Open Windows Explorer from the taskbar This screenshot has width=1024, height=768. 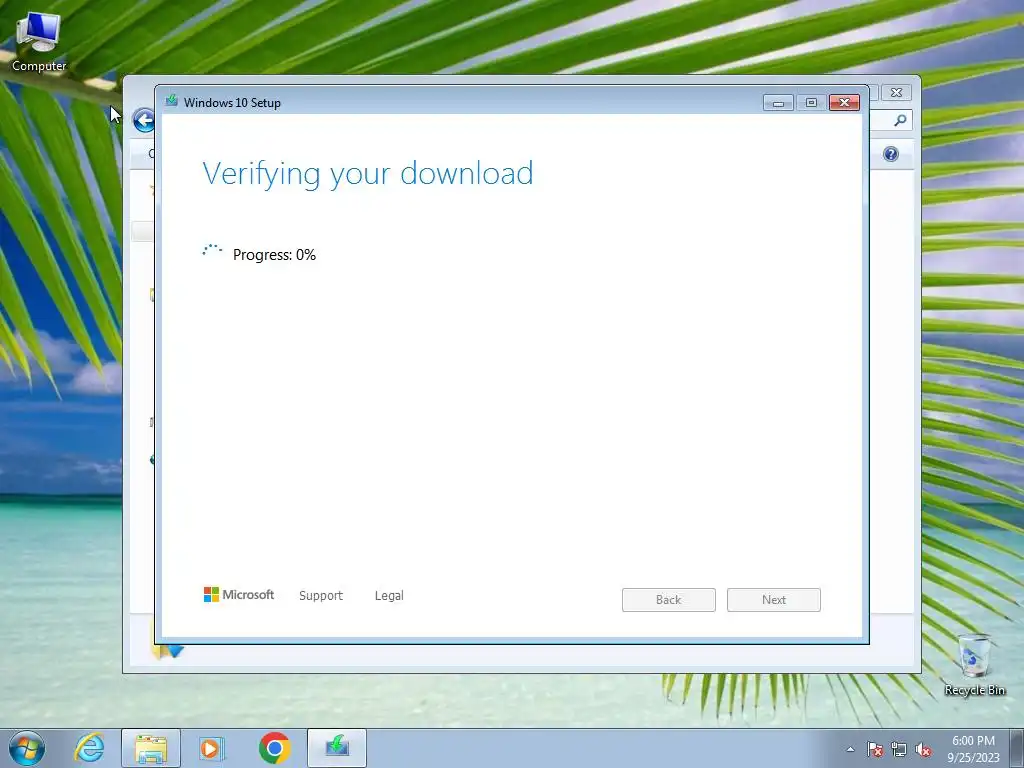(151, 748)
